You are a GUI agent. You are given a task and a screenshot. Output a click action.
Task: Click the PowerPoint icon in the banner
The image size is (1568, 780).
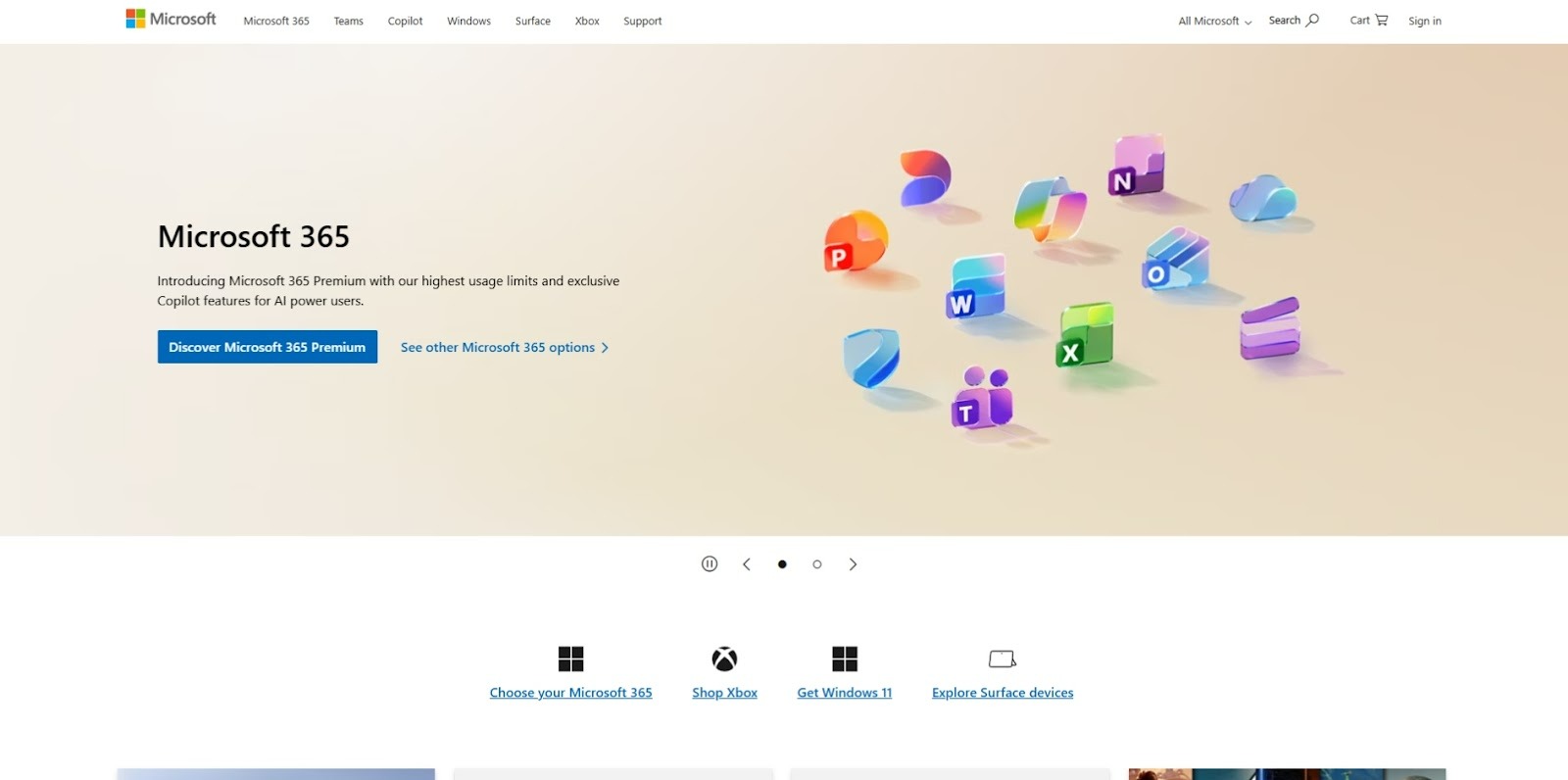pyautogui.click(x=855, y=242)
